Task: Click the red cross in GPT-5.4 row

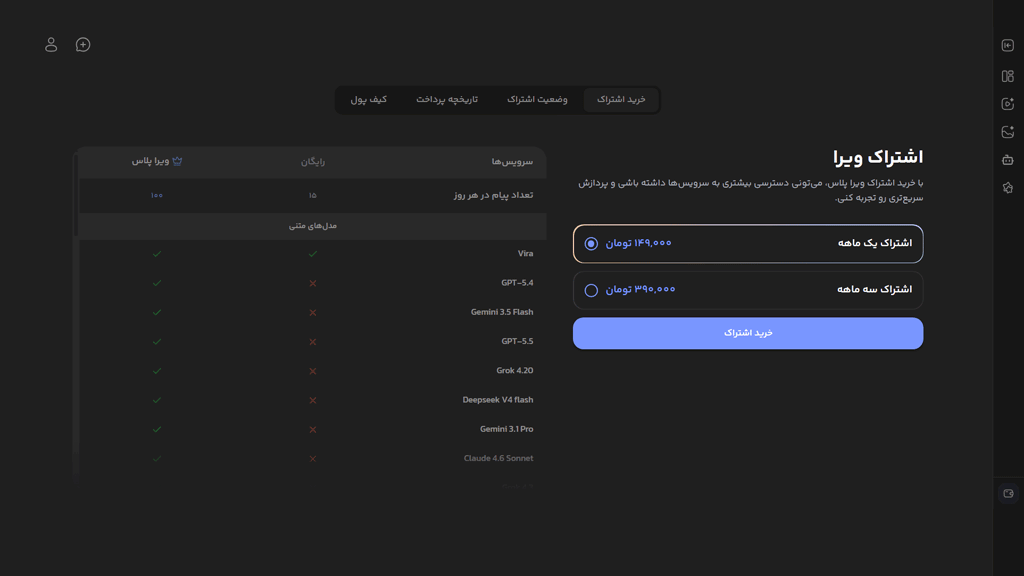Action: click(313, 283)
